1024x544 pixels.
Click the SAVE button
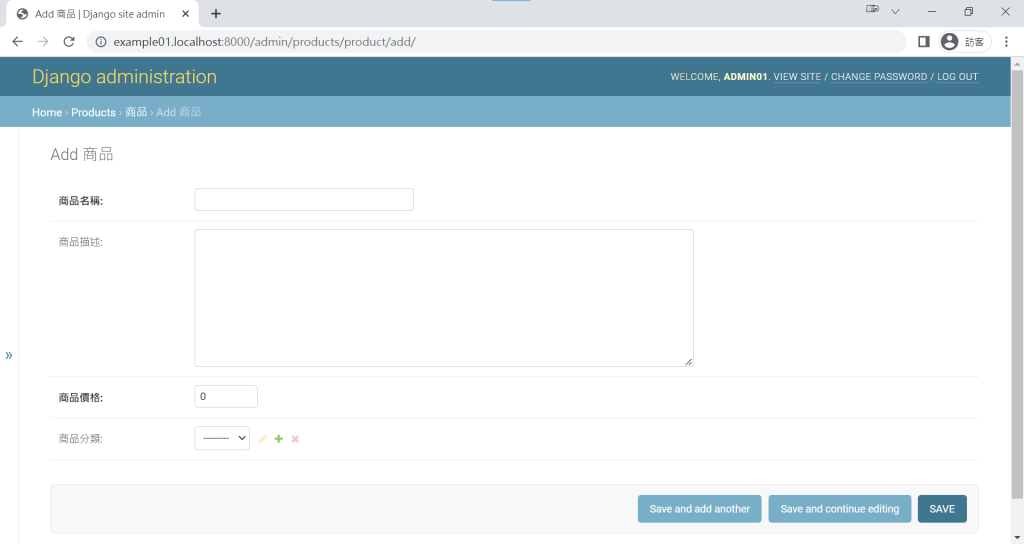[x=942, y=509]
